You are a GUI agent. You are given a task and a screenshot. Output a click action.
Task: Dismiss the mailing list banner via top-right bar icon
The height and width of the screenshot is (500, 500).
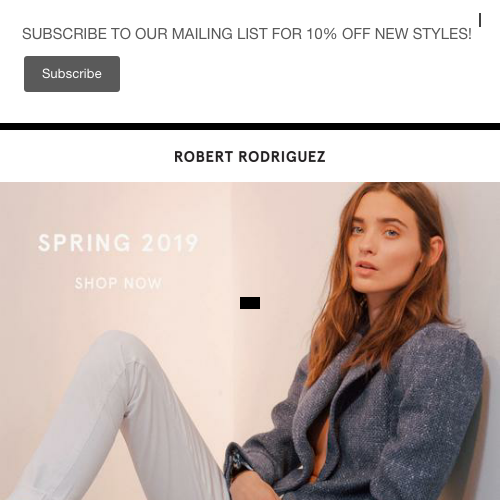point(480,20)
